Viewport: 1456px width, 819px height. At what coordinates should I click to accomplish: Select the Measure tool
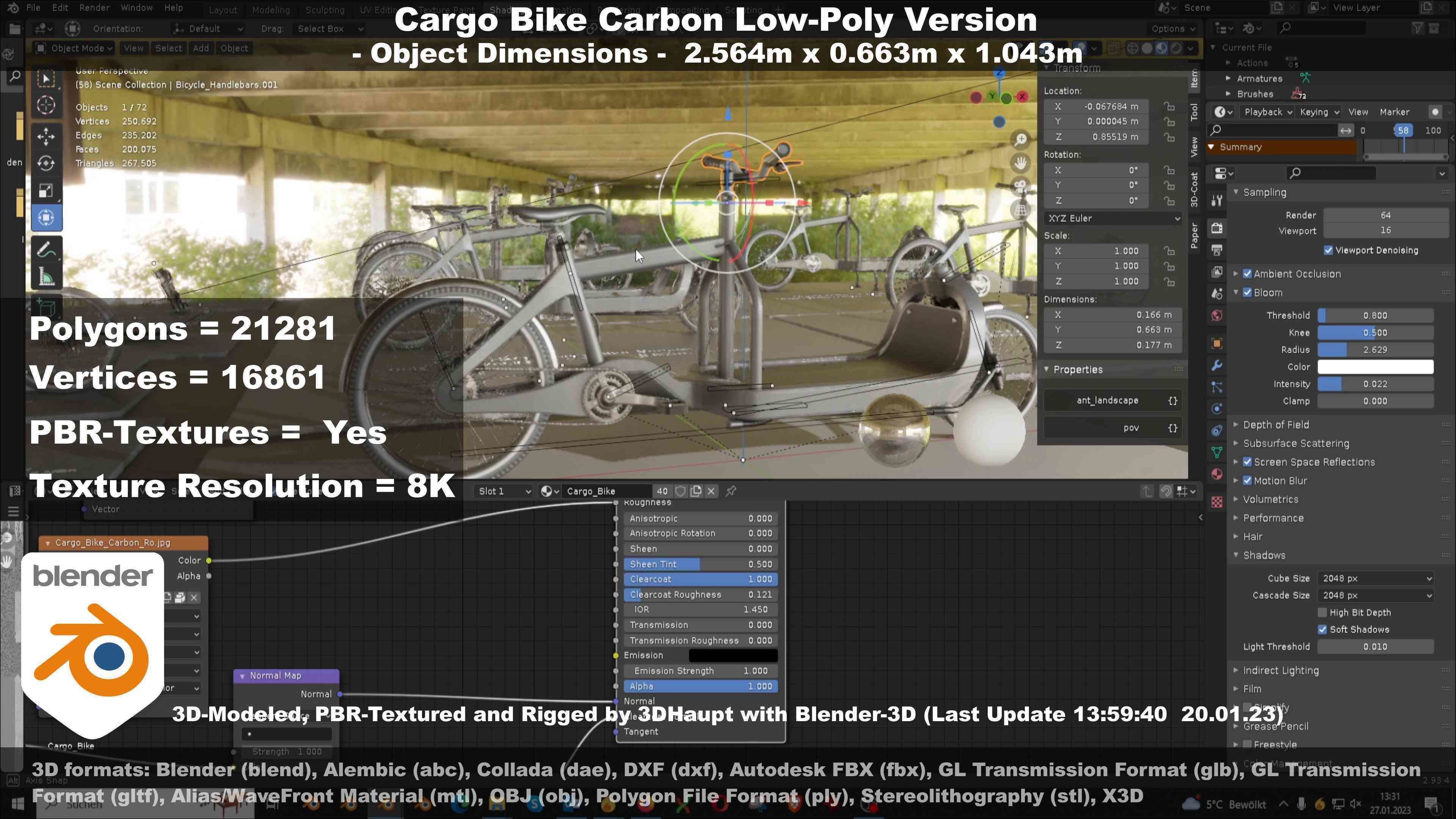coord(46,277)
